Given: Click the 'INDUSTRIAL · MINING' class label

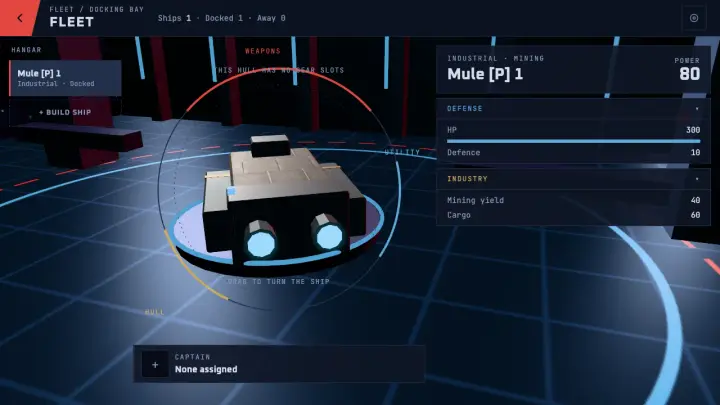Looking at the screenshot, I should (x=495, y=58).
